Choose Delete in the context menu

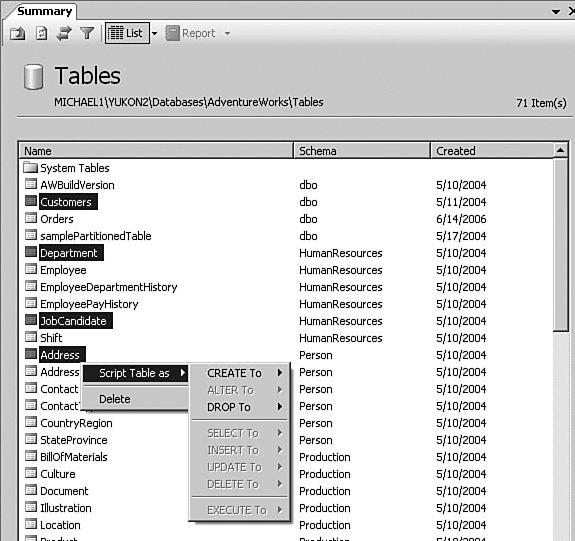115,399
